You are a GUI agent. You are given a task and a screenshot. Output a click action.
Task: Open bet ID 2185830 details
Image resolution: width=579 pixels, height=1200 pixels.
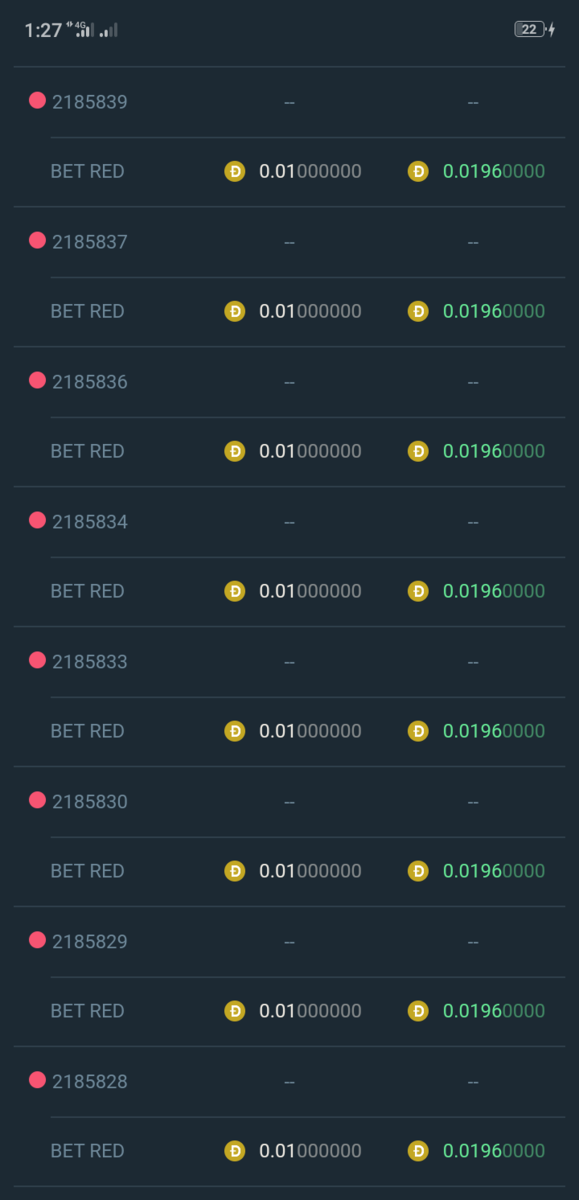[90, 802]
